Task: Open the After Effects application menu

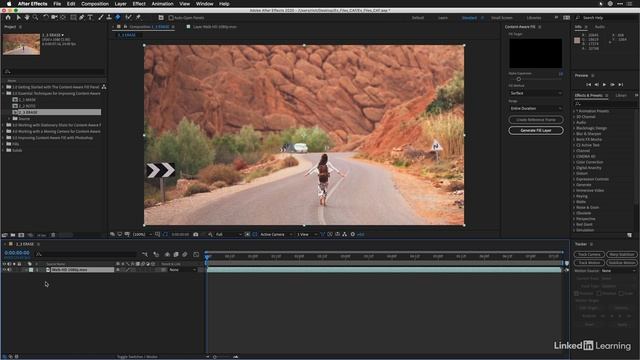Action: pyautogui.click(x=33, y=4)
